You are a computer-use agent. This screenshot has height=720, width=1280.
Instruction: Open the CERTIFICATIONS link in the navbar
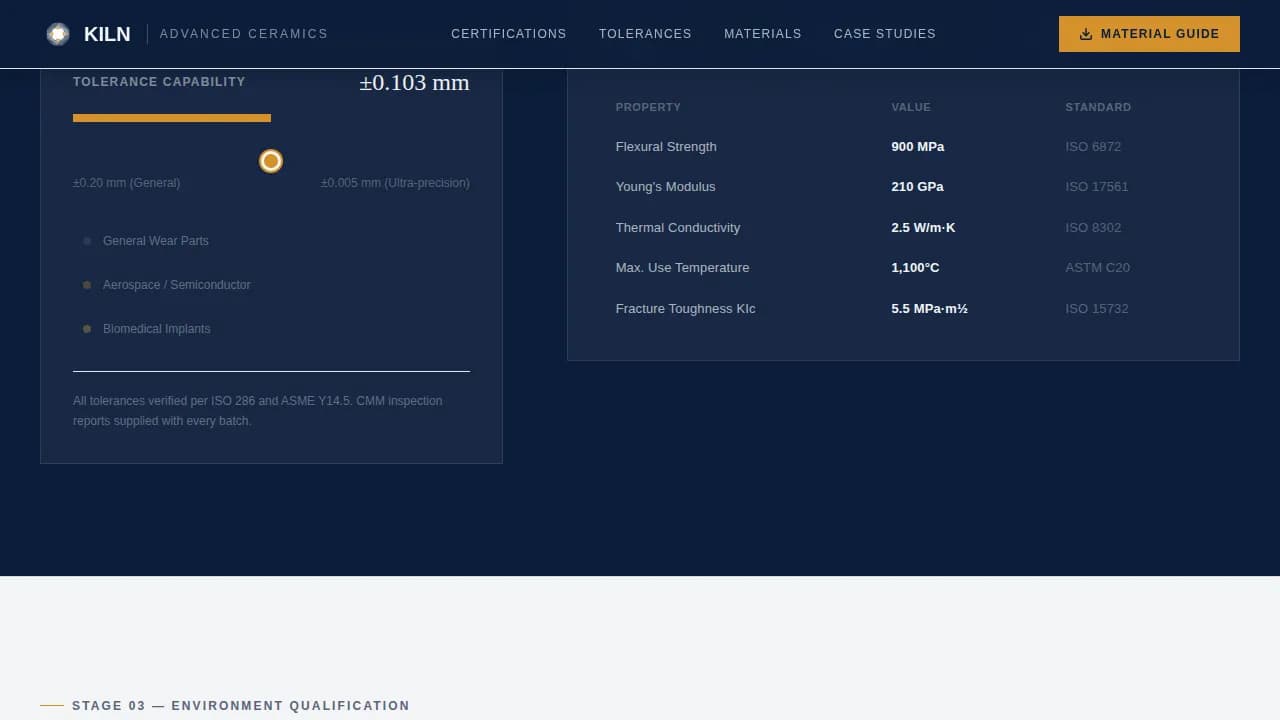coord(509,33)
